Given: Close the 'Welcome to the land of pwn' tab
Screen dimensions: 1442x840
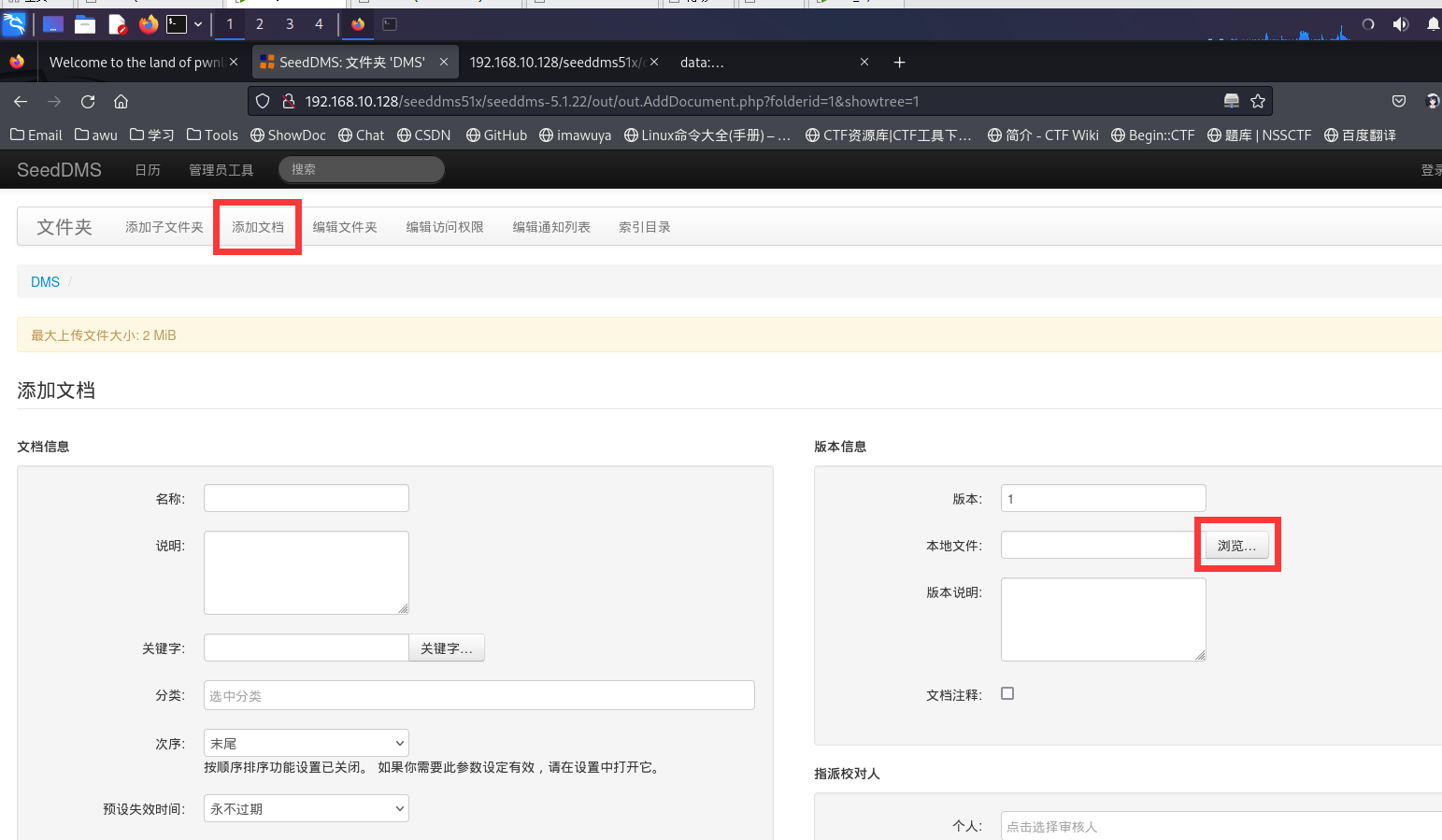Looking at the screenshot, I should click(234, 62).
